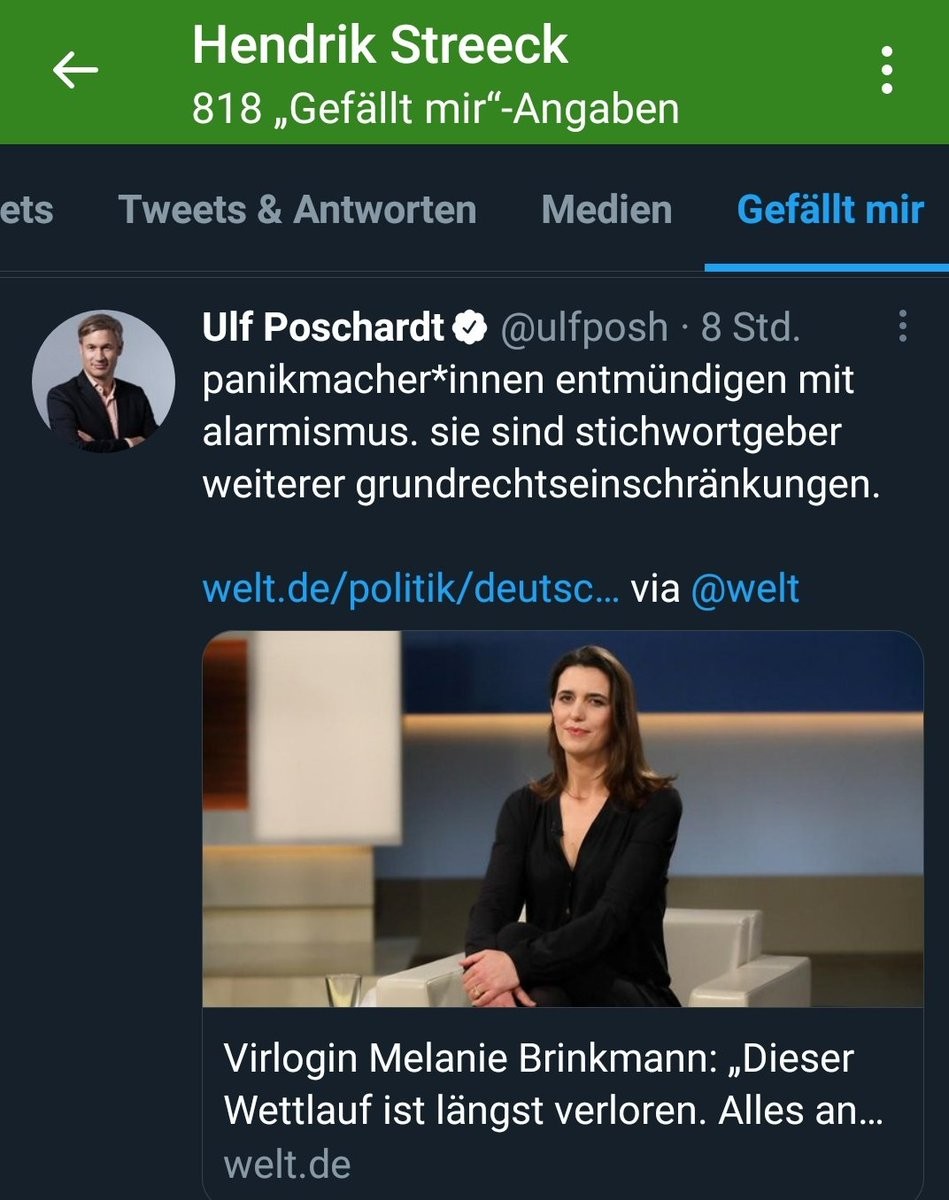
Task: Click the welt.de domain label on the card
Action: point(287,1164)
